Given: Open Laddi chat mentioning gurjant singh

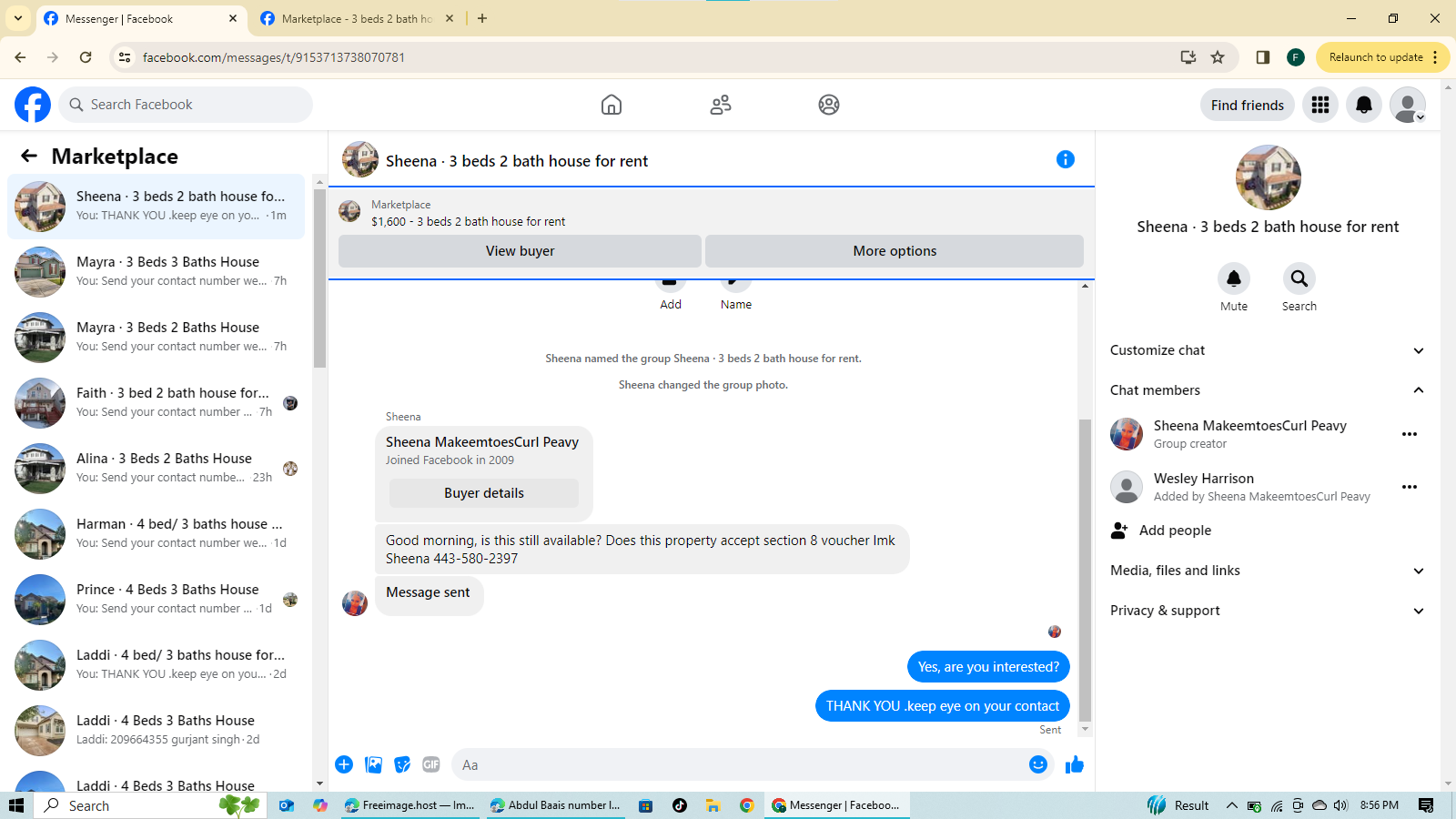Looking at the screenshot, I should pyautogui.click(x=156, y=731).
